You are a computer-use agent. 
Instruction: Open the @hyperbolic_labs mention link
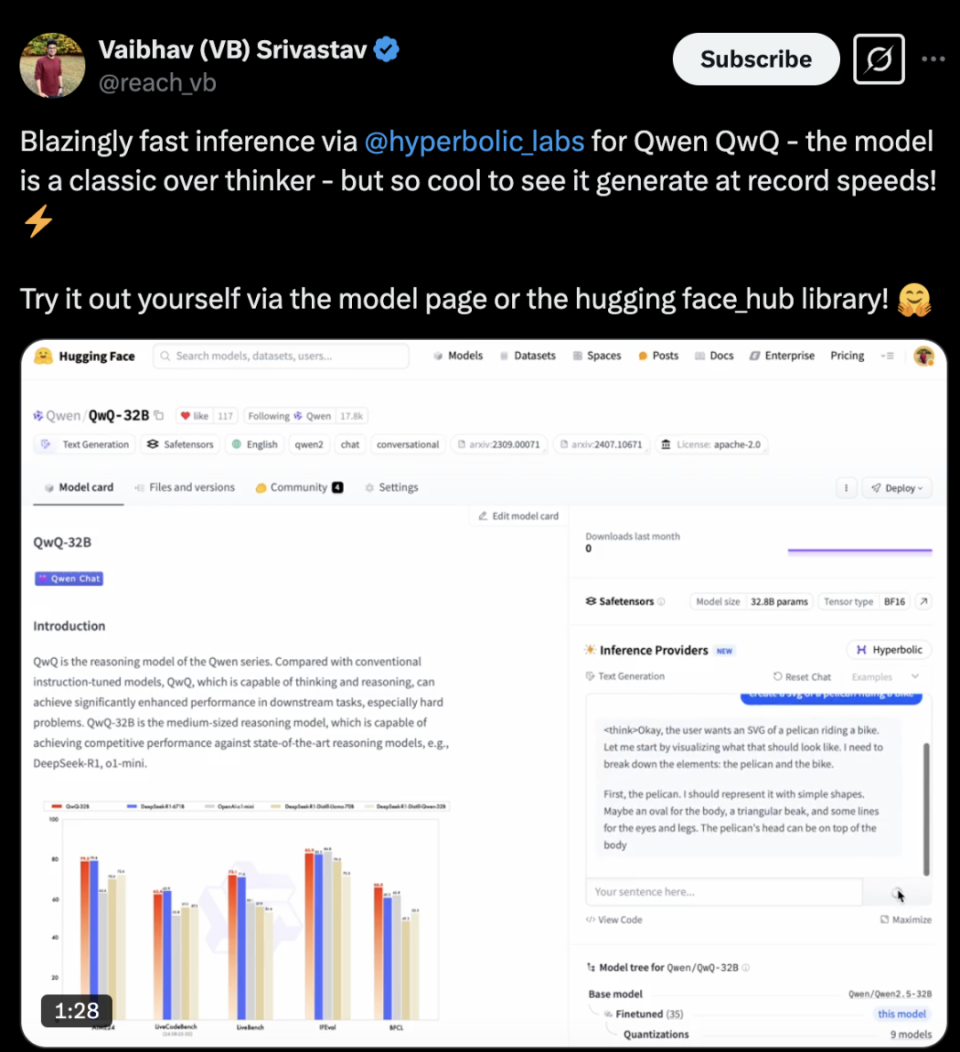(474, 141)
